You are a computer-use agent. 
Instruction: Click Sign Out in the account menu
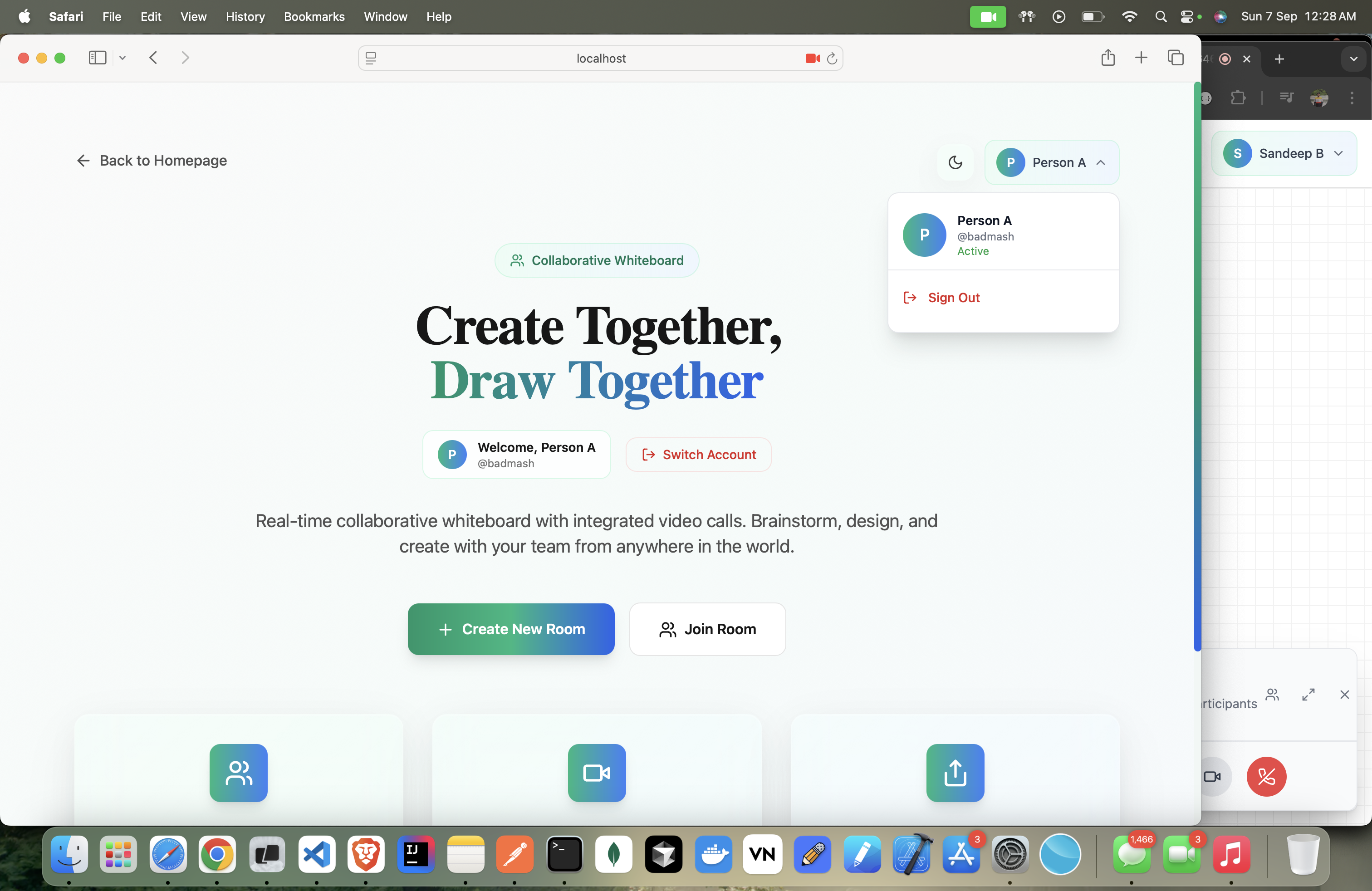click(x=954, y=298)
